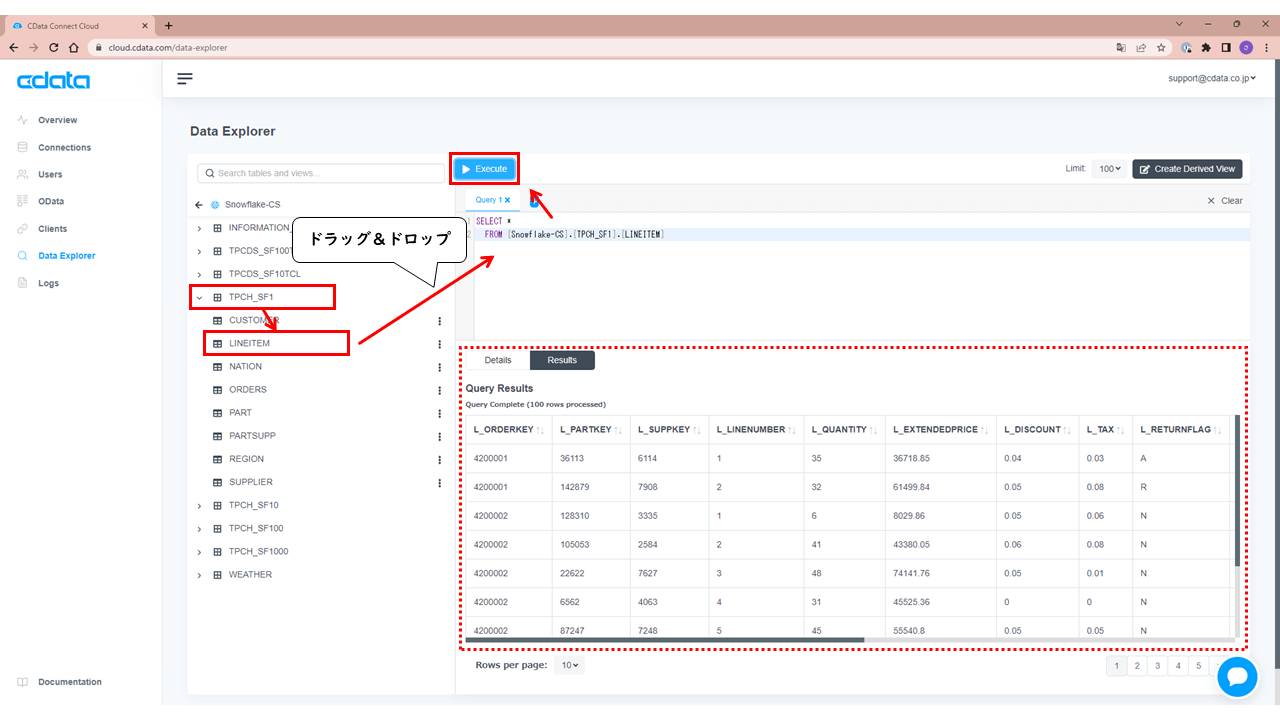This screenshot has height=720, width=1280.
Task: Go to results page 4
Action: click(1178, 665)
